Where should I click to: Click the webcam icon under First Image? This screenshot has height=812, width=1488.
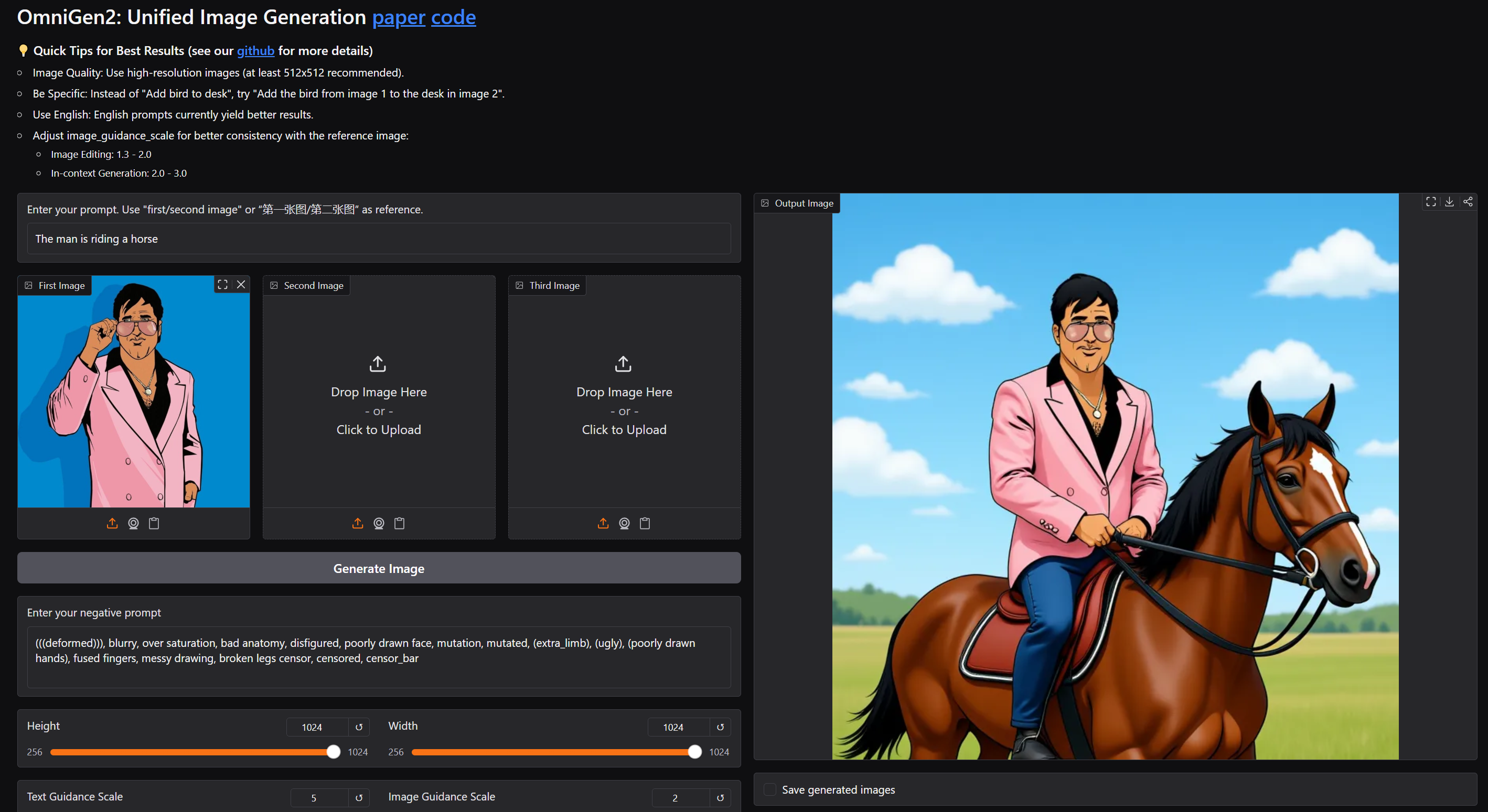point(133,523)
